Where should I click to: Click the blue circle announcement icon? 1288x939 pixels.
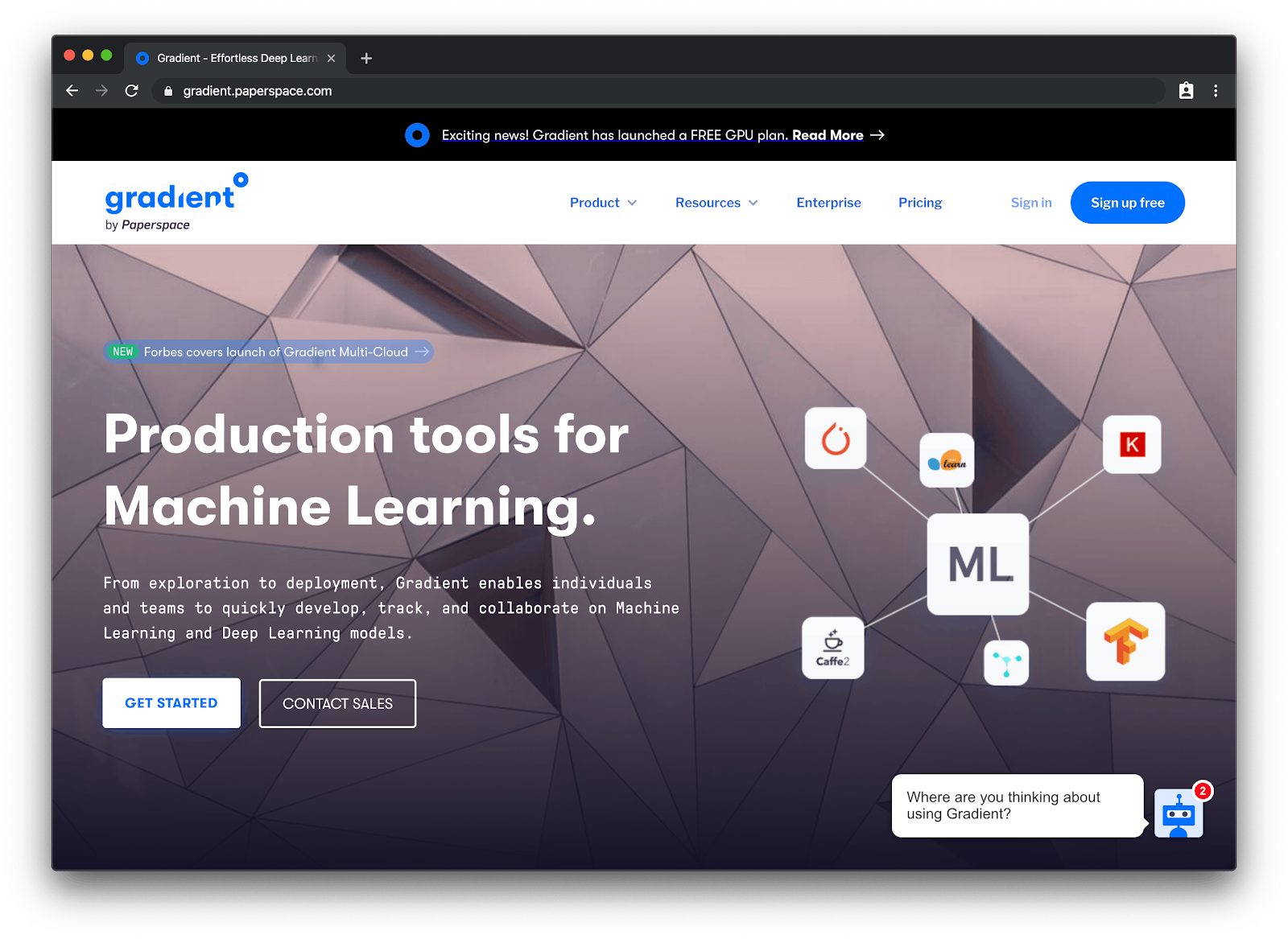pyautogui.click(x=417, y=135)
